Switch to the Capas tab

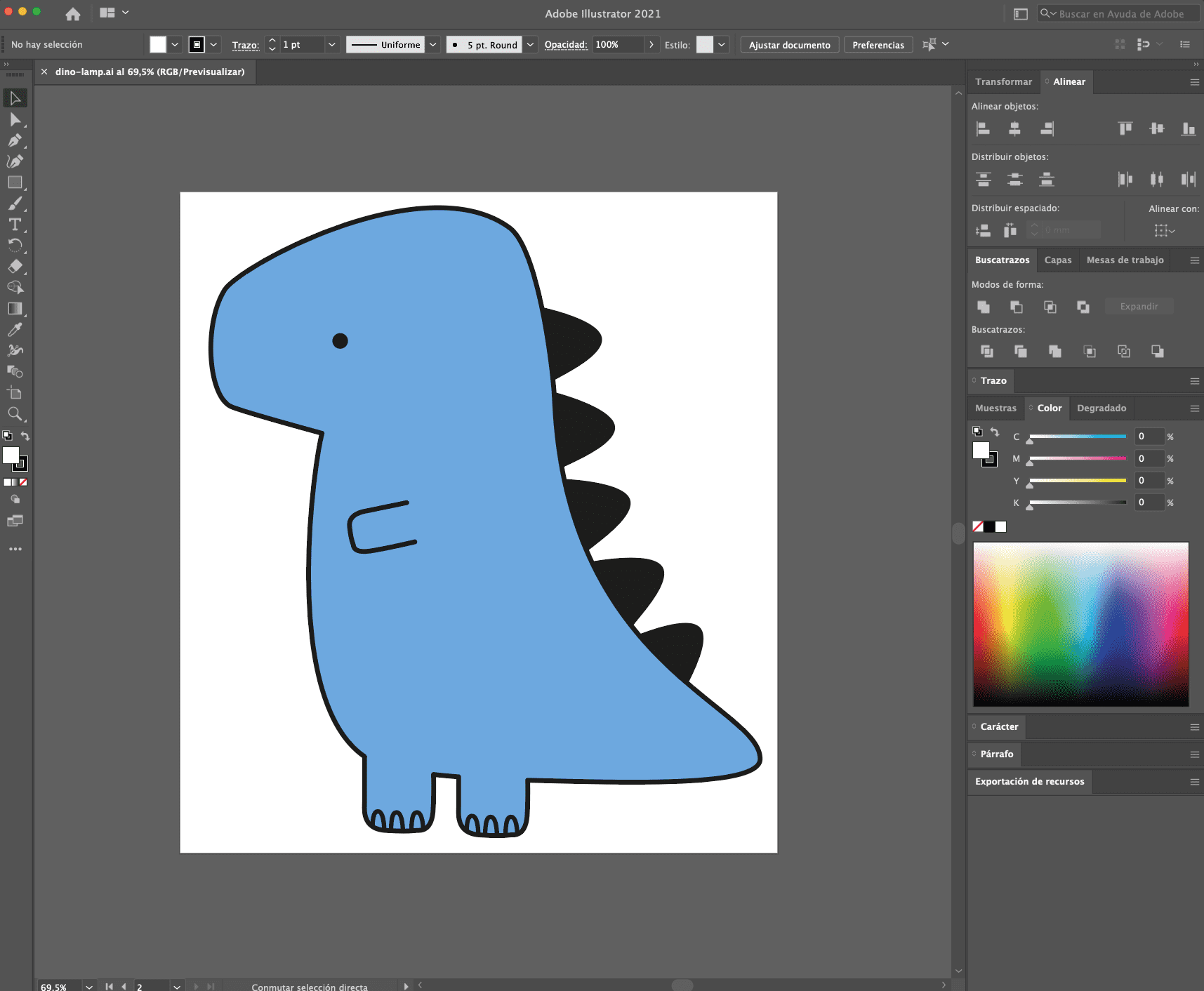1057,260
